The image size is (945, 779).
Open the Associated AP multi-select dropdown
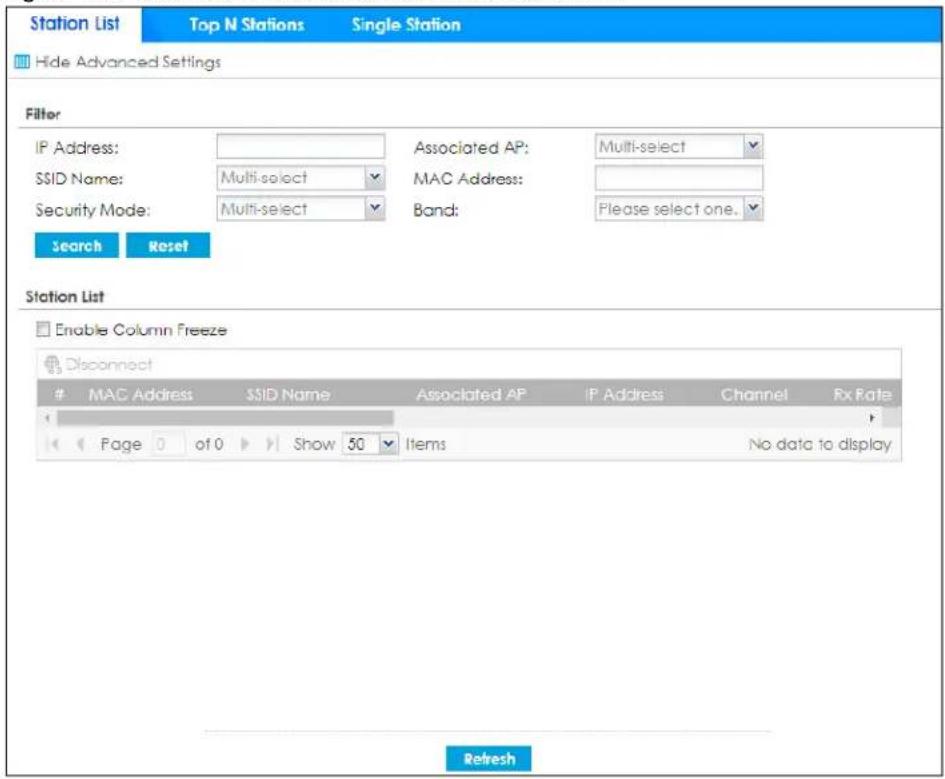point(753,146)
